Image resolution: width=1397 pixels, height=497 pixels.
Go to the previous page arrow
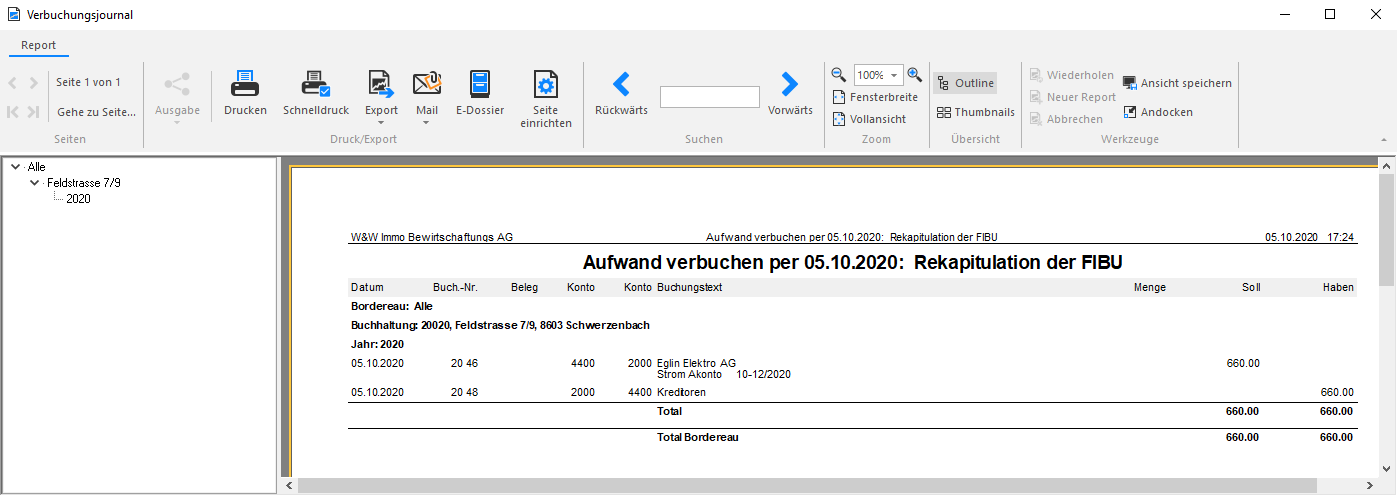coord(13,83)
